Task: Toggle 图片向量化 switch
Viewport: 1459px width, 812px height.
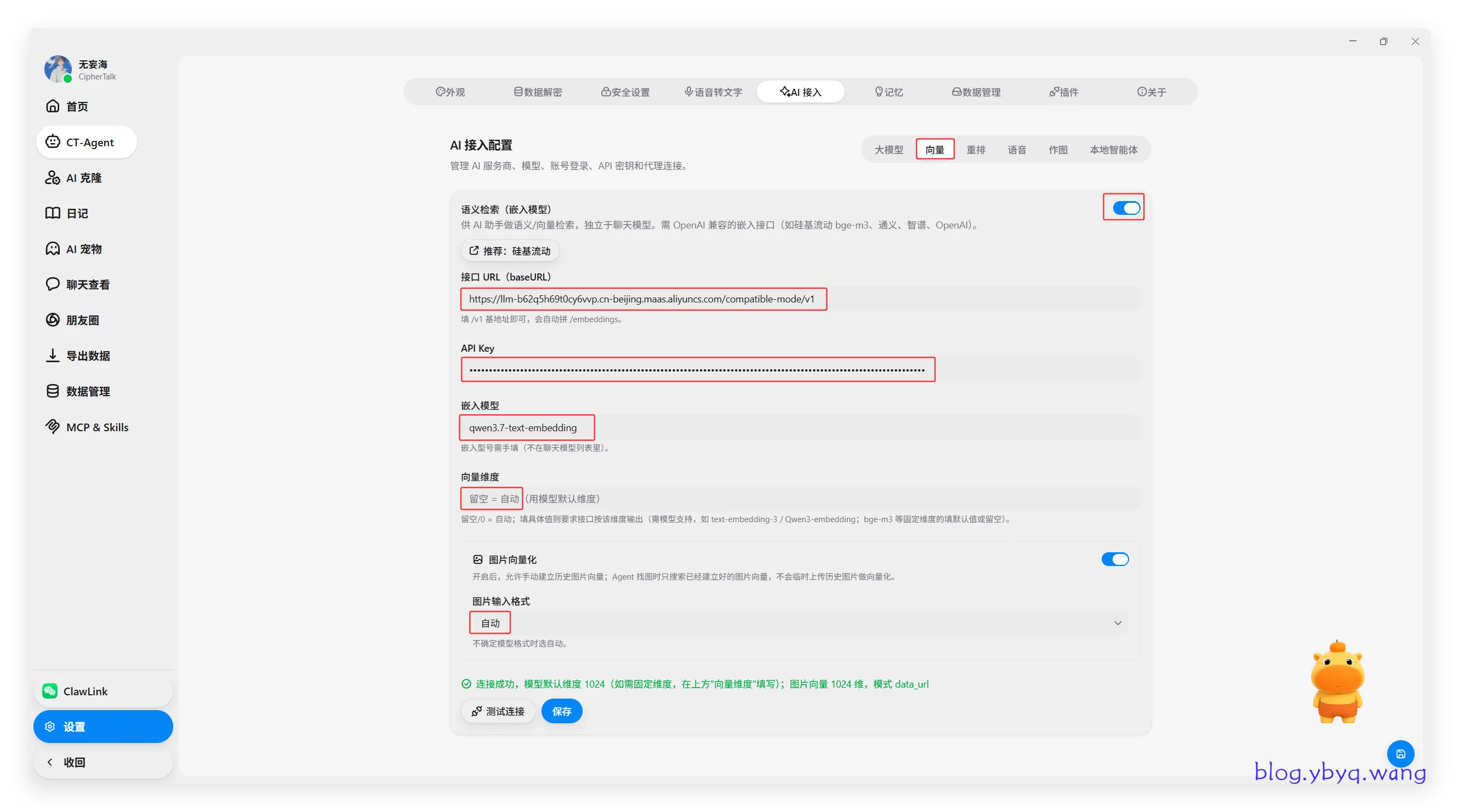Action: coord(1115,559)
